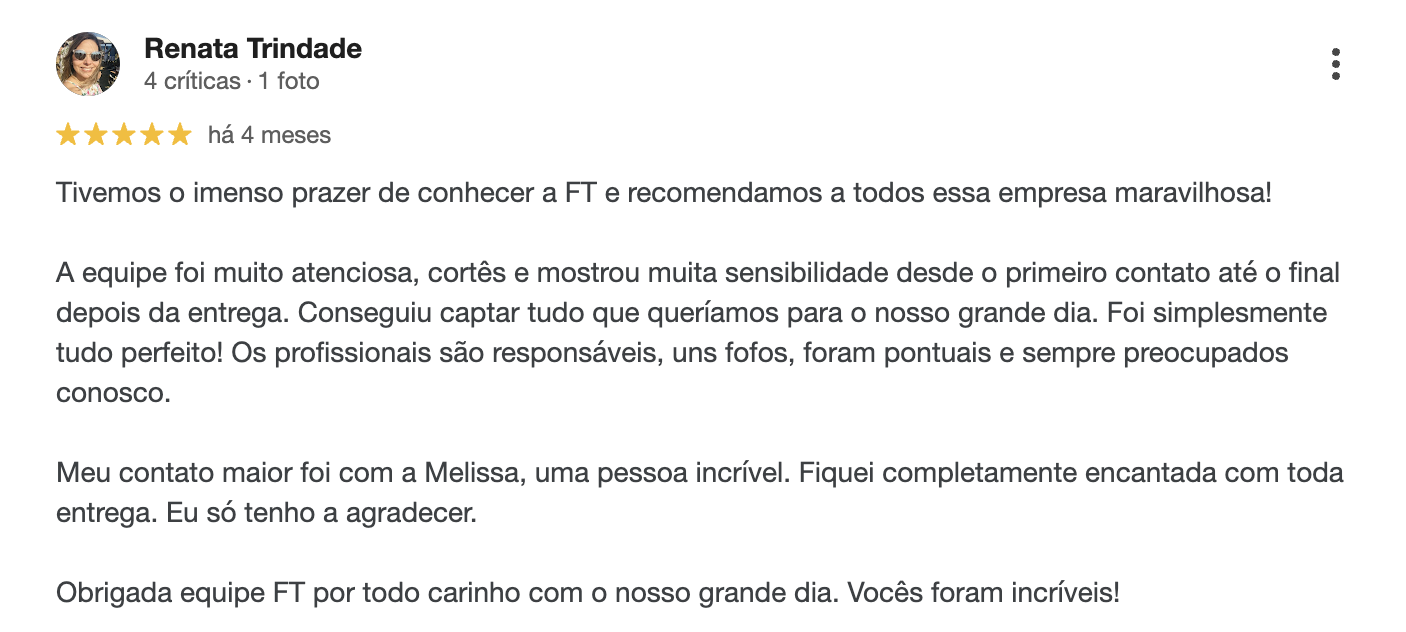1406x632 pixels.
Task: Click the first yellow rating star
Action: click(x=68, y=135)
